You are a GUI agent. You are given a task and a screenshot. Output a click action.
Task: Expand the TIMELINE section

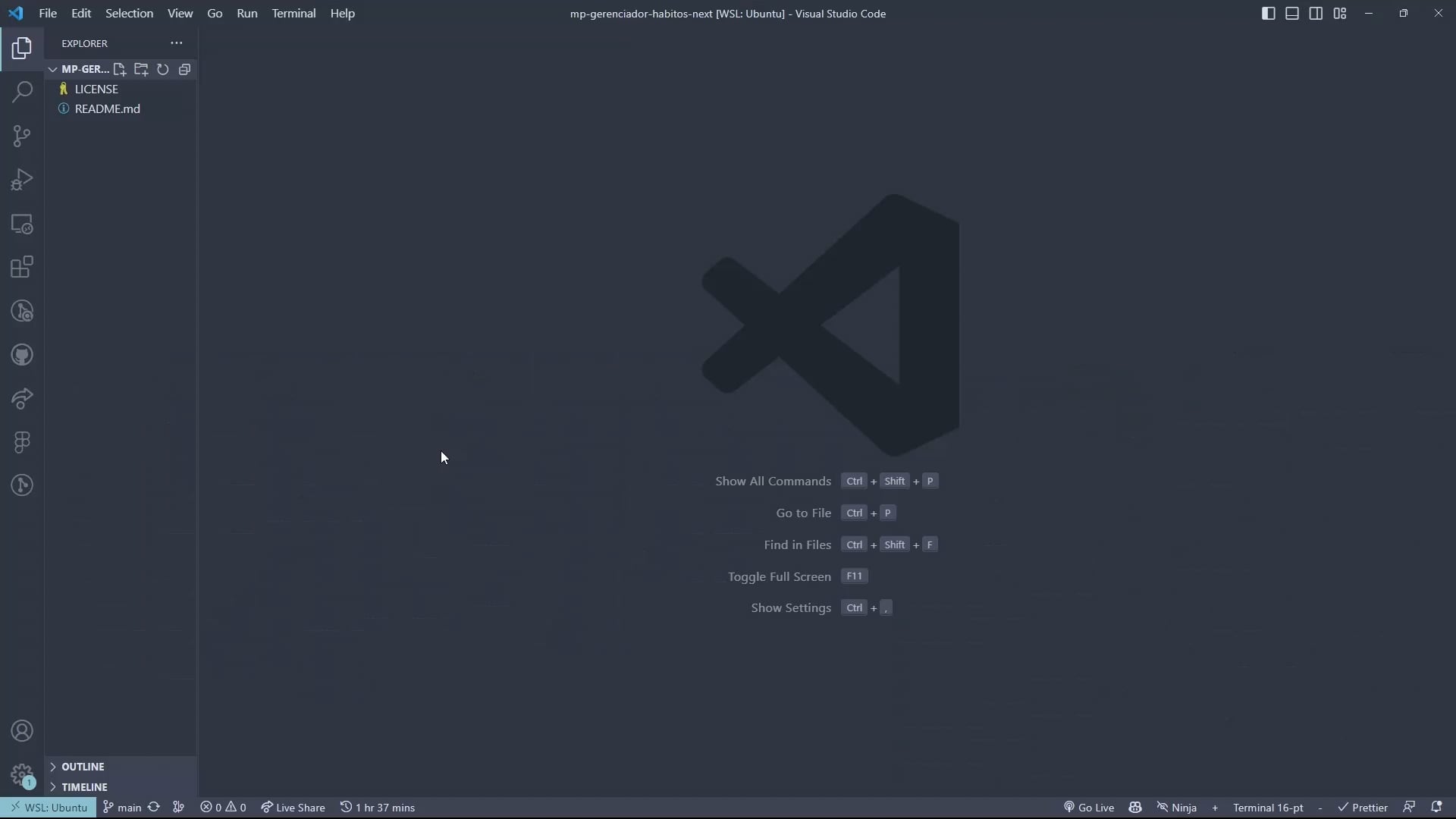84,787
